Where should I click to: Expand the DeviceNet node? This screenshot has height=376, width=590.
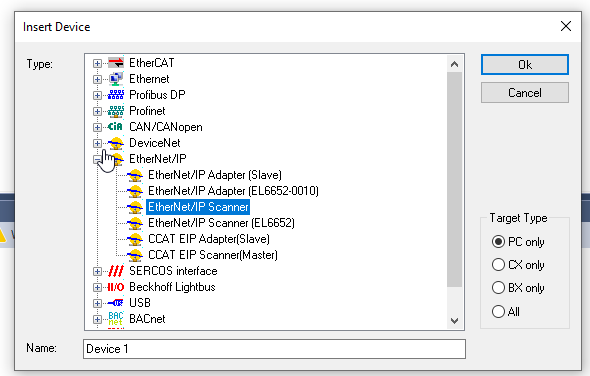tap(97, 143)
